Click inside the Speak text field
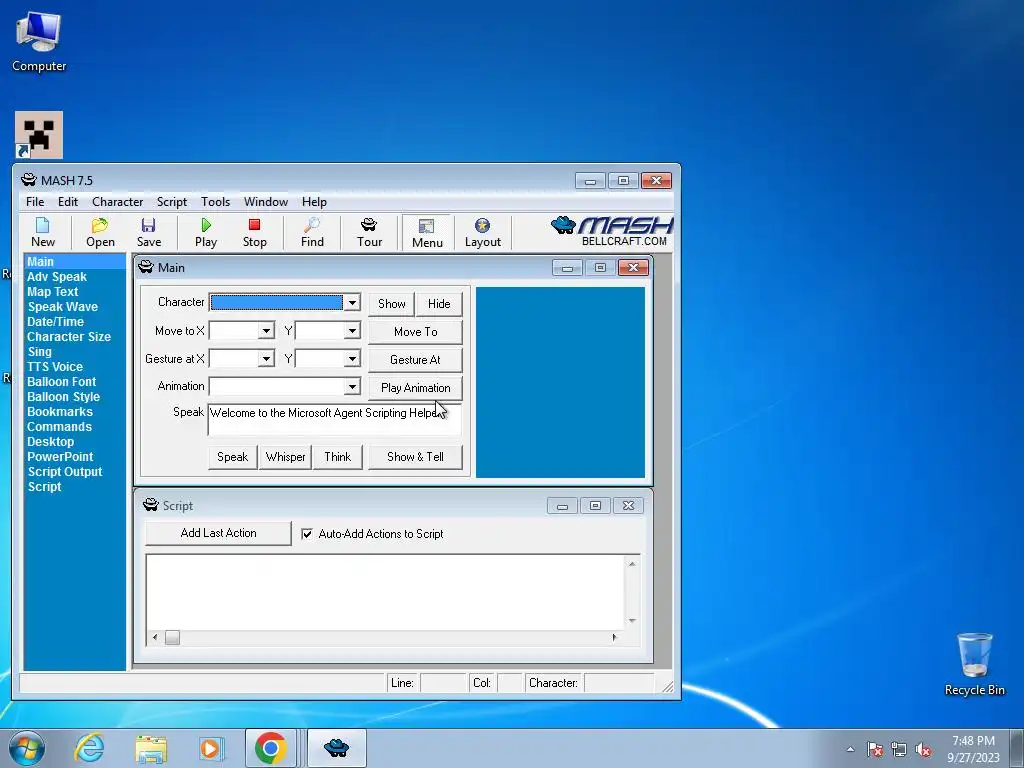This screenshot has height=768, width=1024. 334,419
